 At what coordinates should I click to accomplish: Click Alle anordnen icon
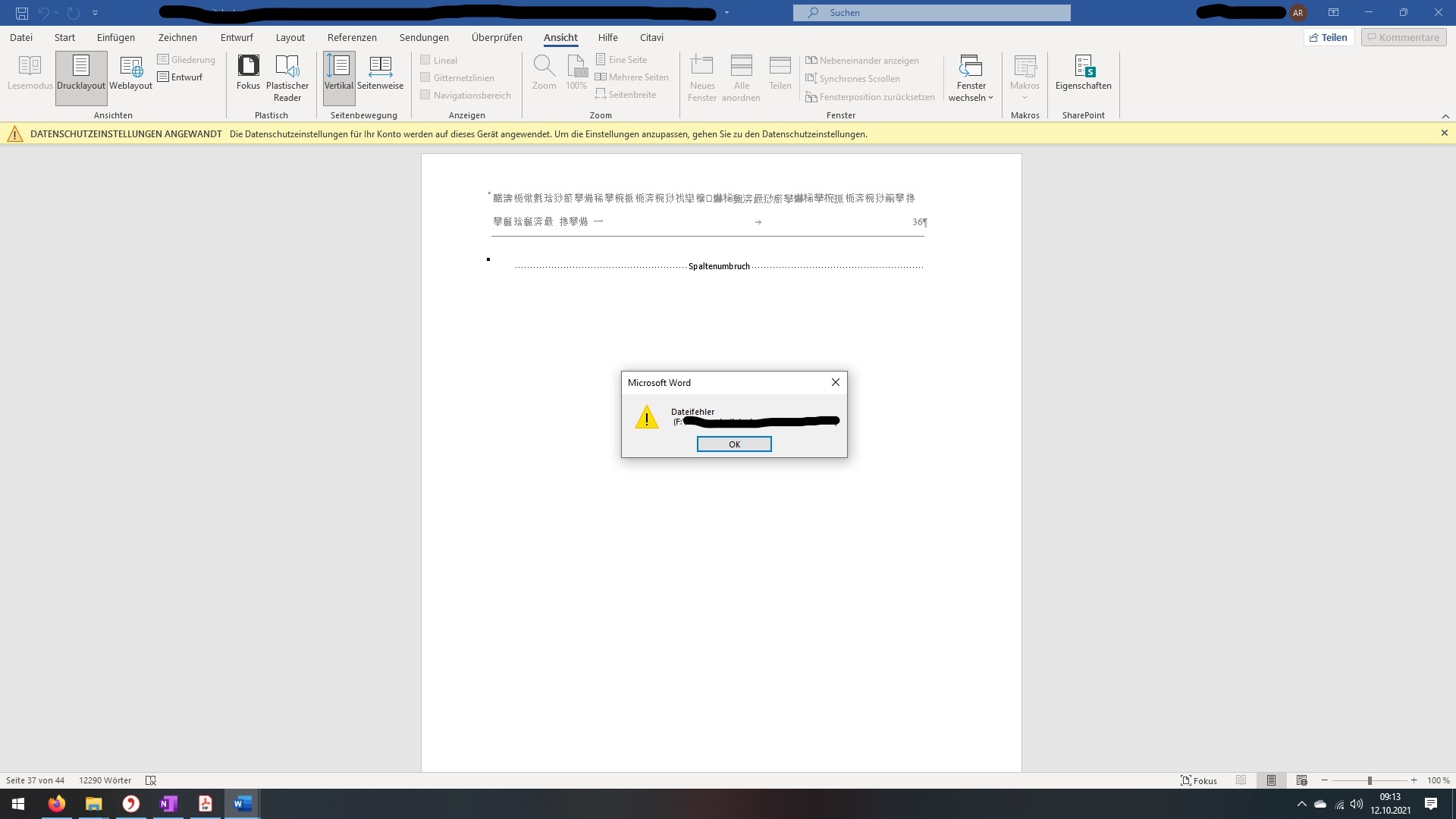(742, 72)
